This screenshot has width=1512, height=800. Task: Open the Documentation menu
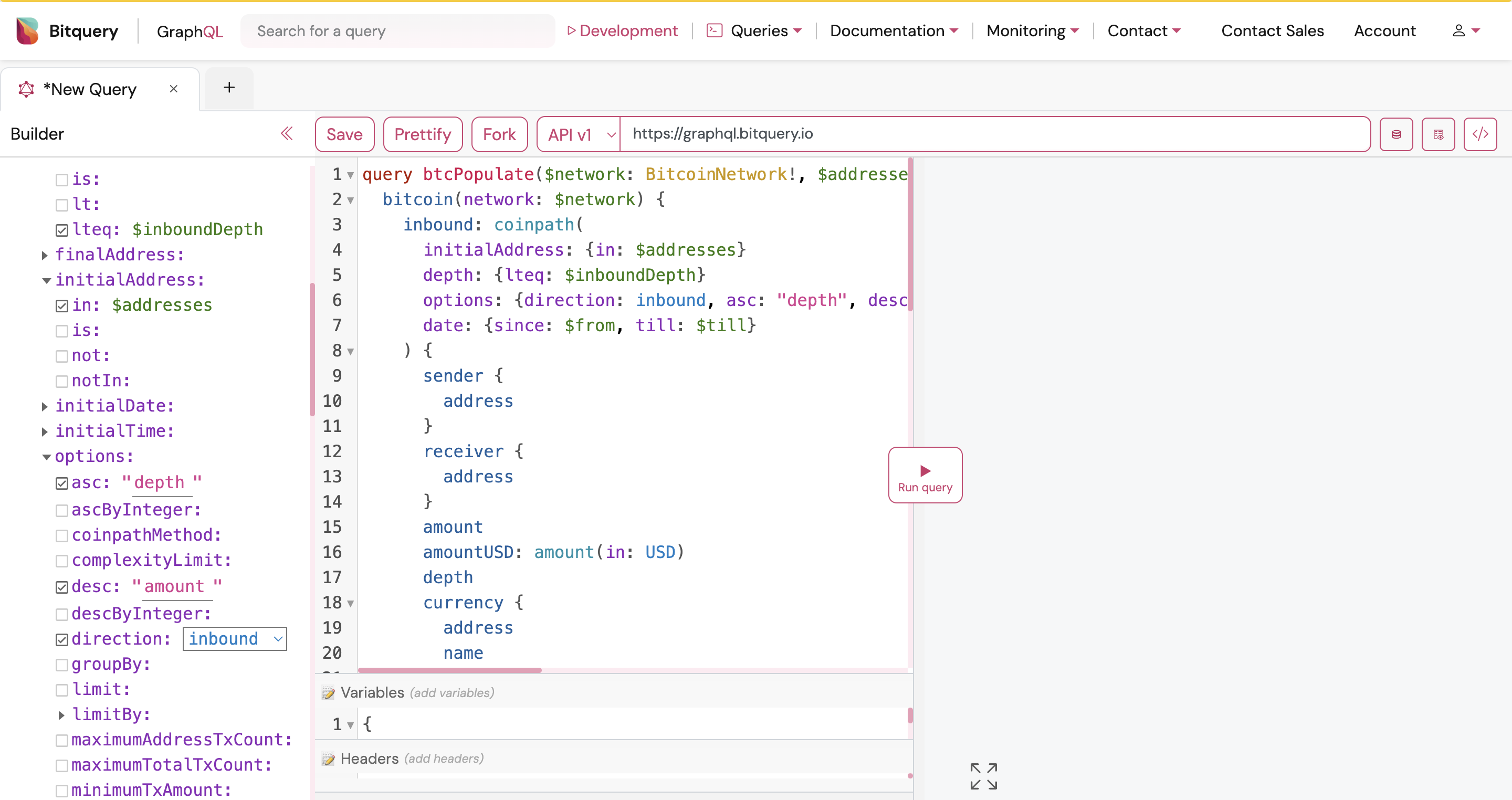pyautogui.click(x=892, y=30)
